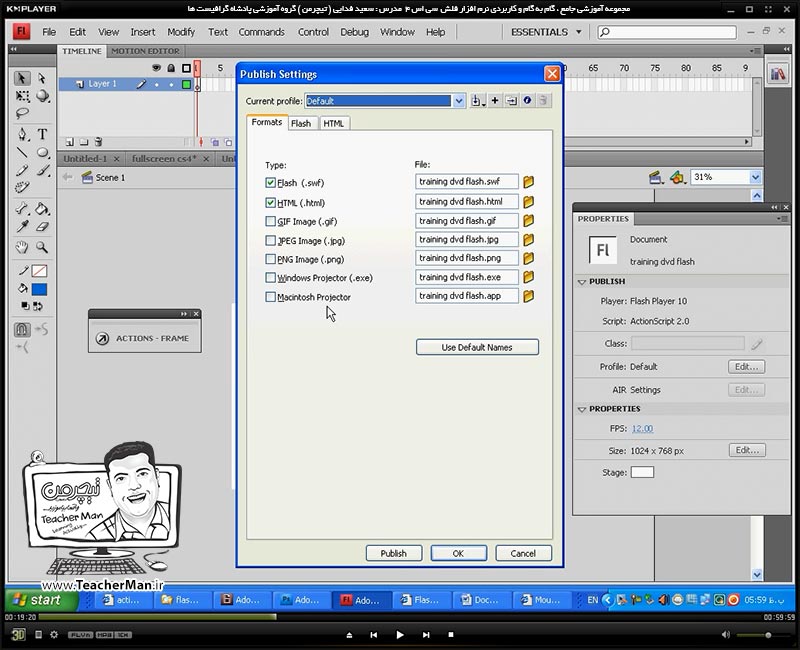Open stage zoom 31% dropdown
Viewport: 800px width, 650px height.
[755, 178]
